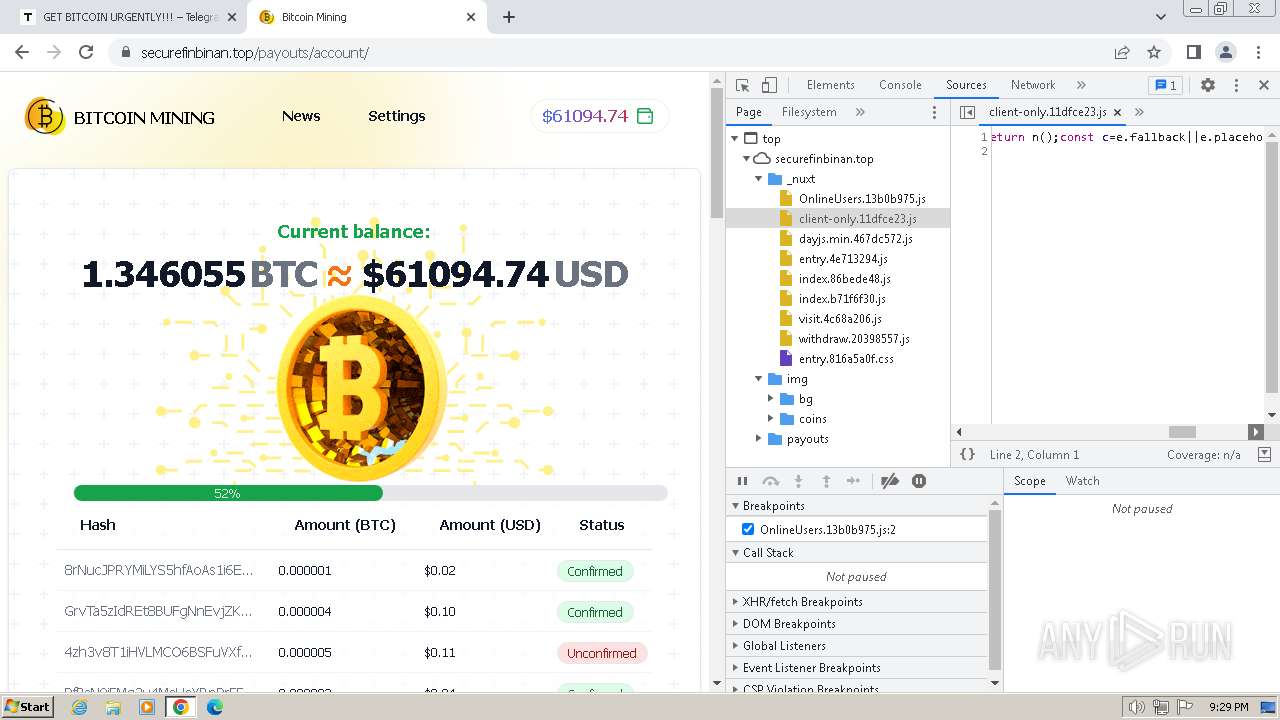The height and width of the screenshot is (720, 1280).
Task: Show more DevTools tabs chevron
Action: tap(1081, 85)
